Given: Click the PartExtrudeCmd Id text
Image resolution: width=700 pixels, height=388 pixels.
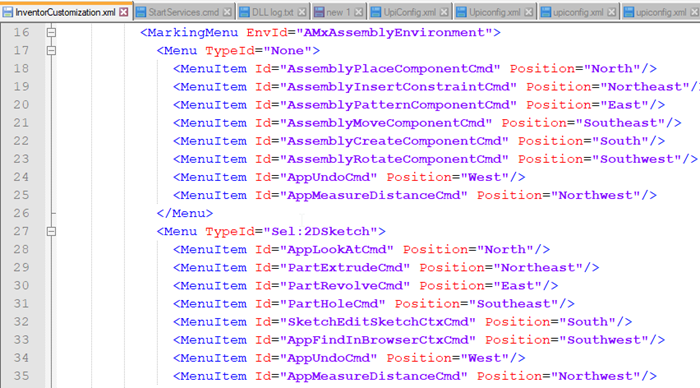Looking at the screenshot, I should click(x=345, y=267).
